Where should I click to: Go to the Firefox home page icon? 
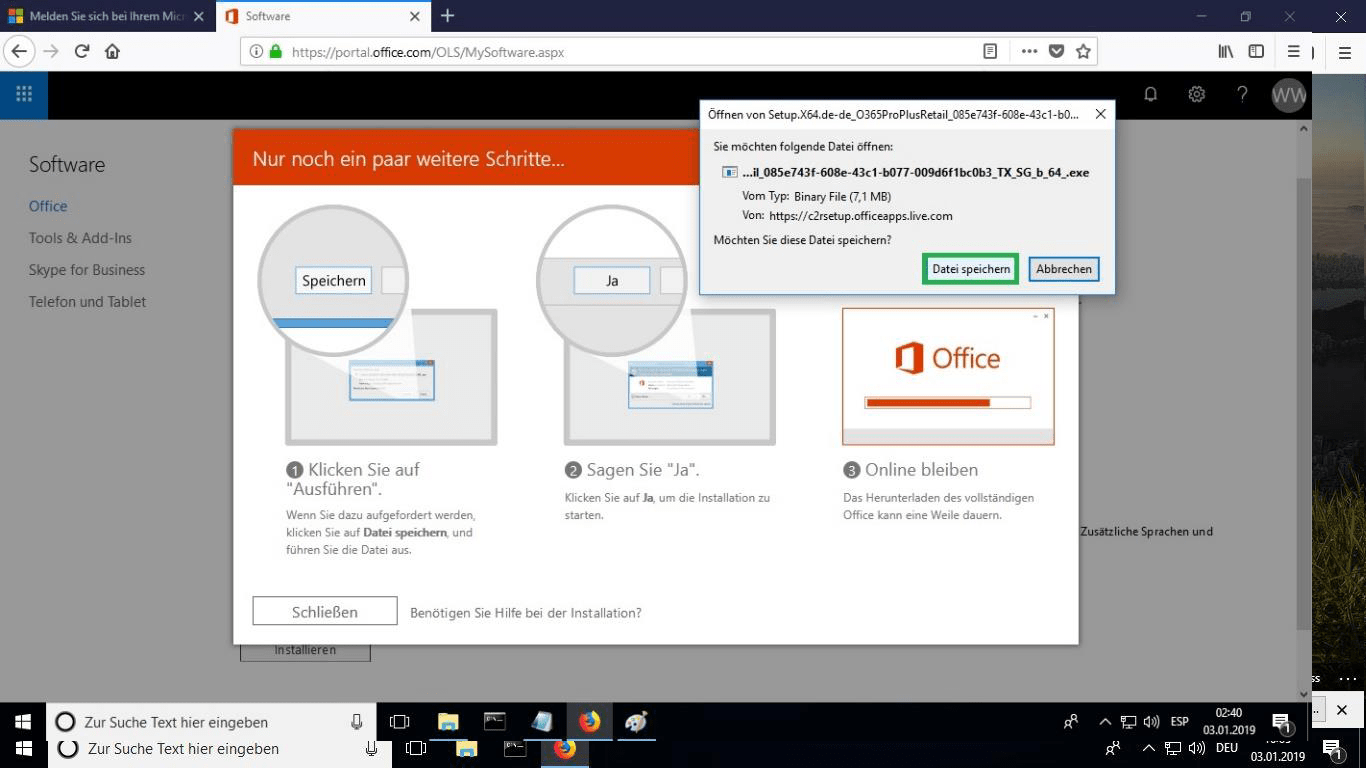coord(112,51)
